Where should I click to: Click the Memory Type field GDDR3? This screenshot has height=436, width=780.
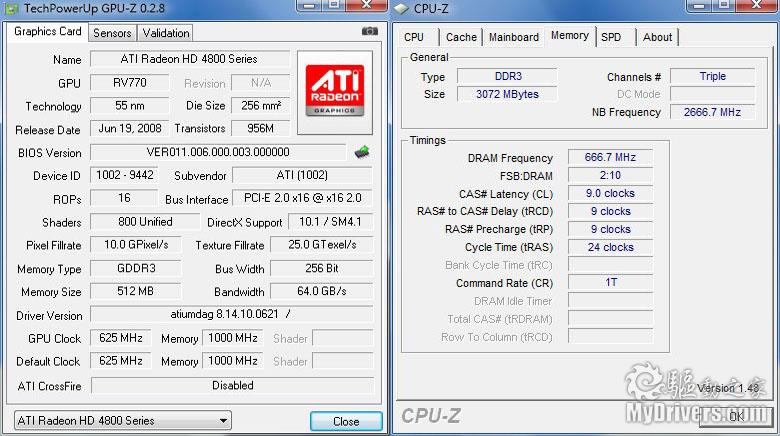[136, 268]
